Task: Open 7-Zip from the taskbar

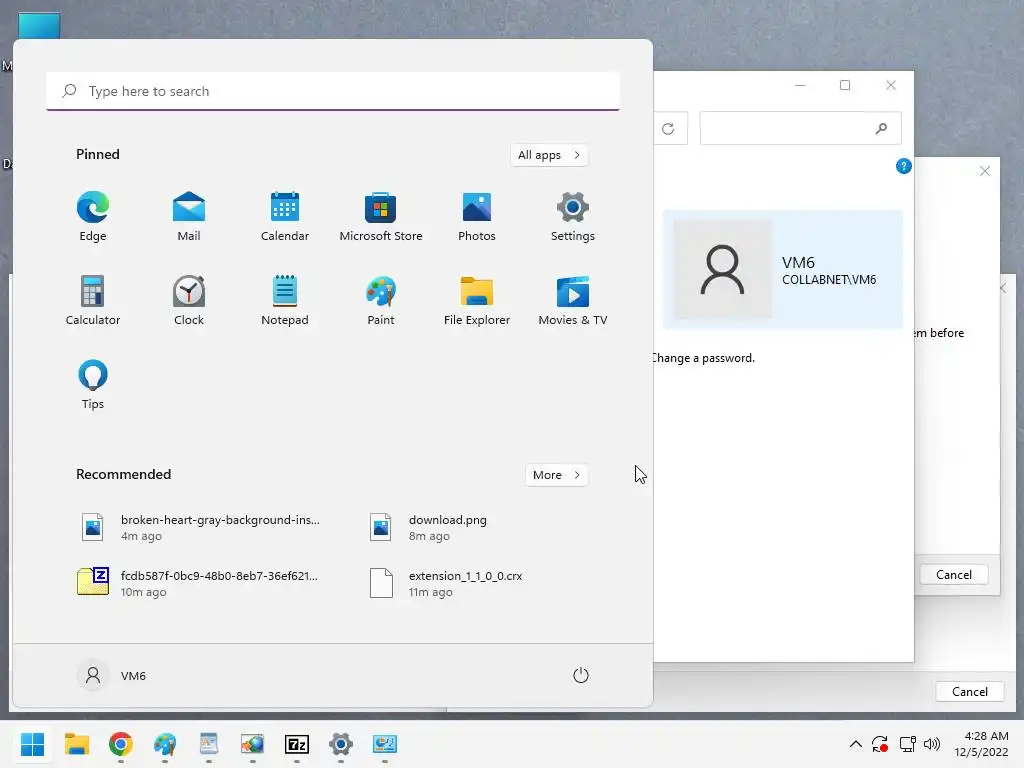Action: (296, 744)
